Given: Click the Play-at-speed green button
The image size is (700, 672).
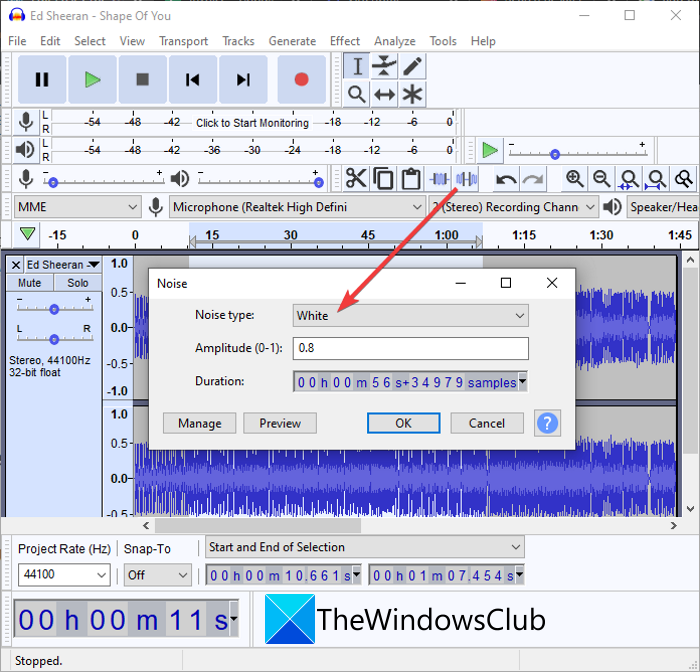Looking at the screenshot, I should [x=490, y=150].
